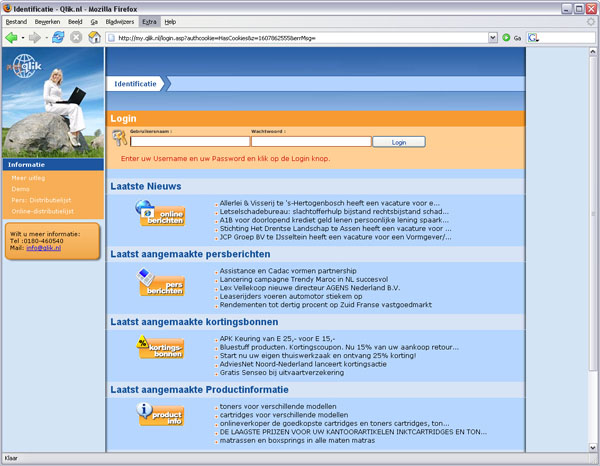Viewport: 600px width, 466px height.
Task: Open the Bladwijzers menu
Action: (118, 21)
